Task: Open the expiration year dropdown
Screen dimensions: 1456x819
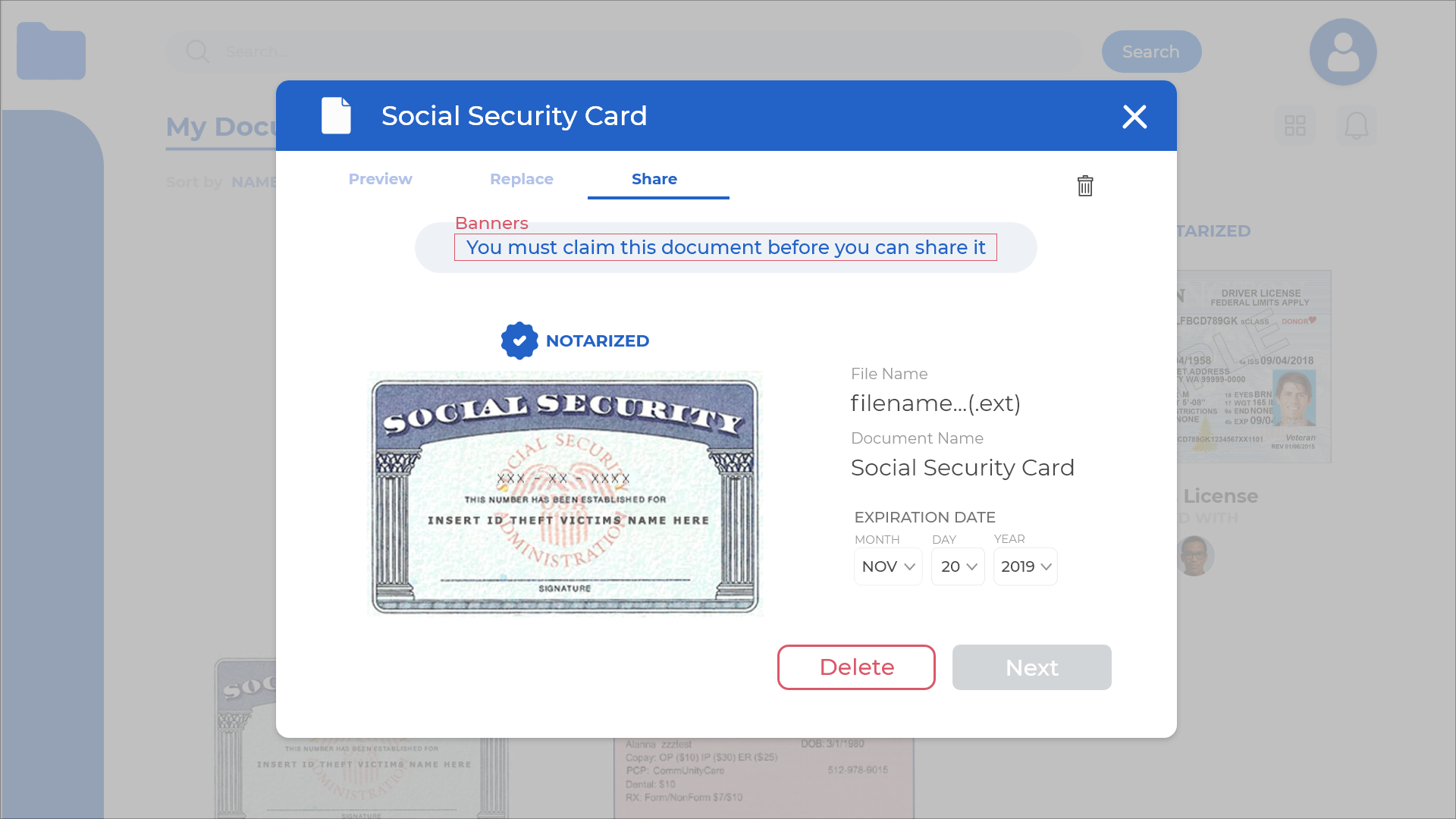Action: [x=1025, y=566]
